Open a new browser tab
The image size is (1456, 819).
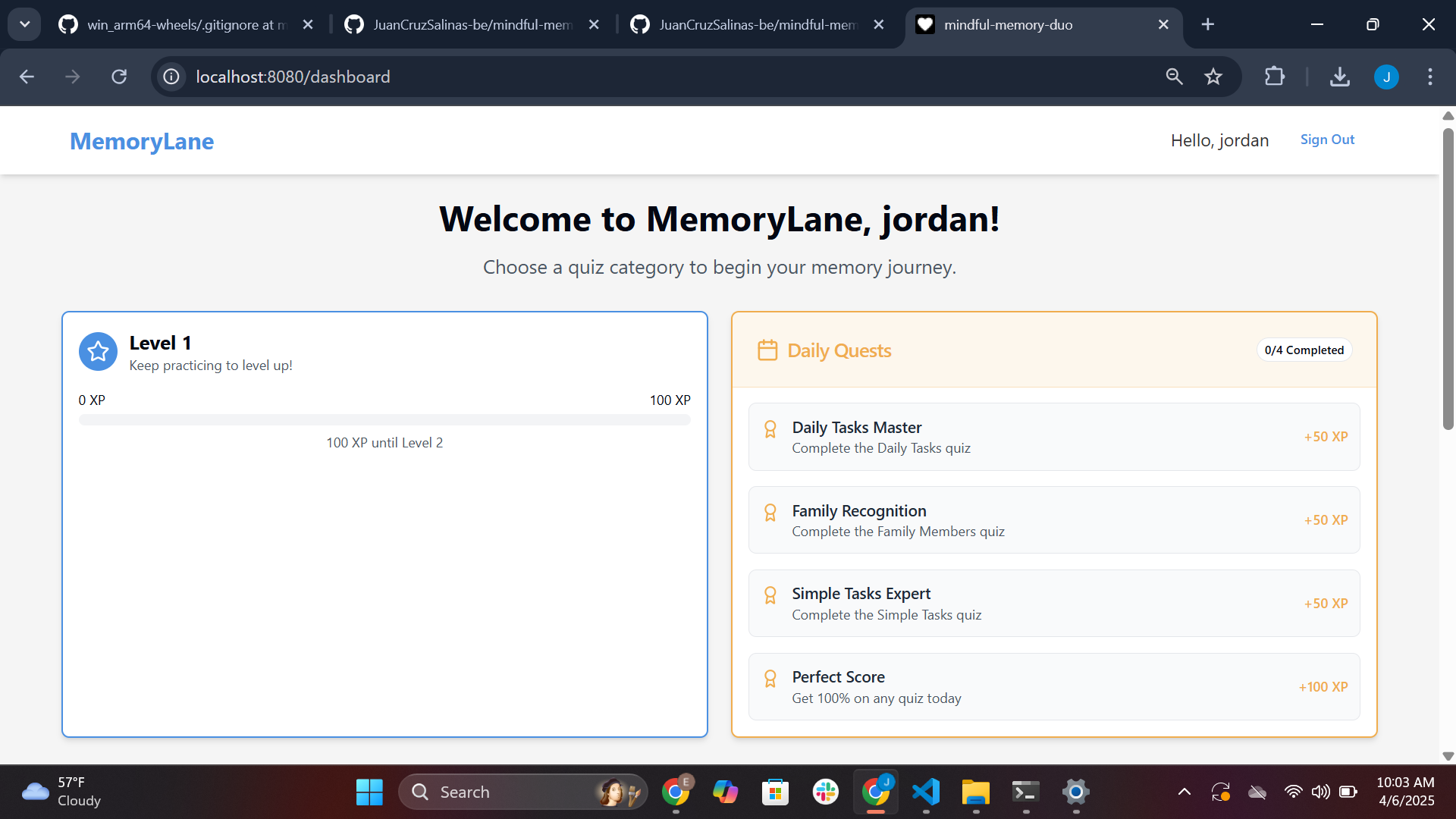point(1208,24)
